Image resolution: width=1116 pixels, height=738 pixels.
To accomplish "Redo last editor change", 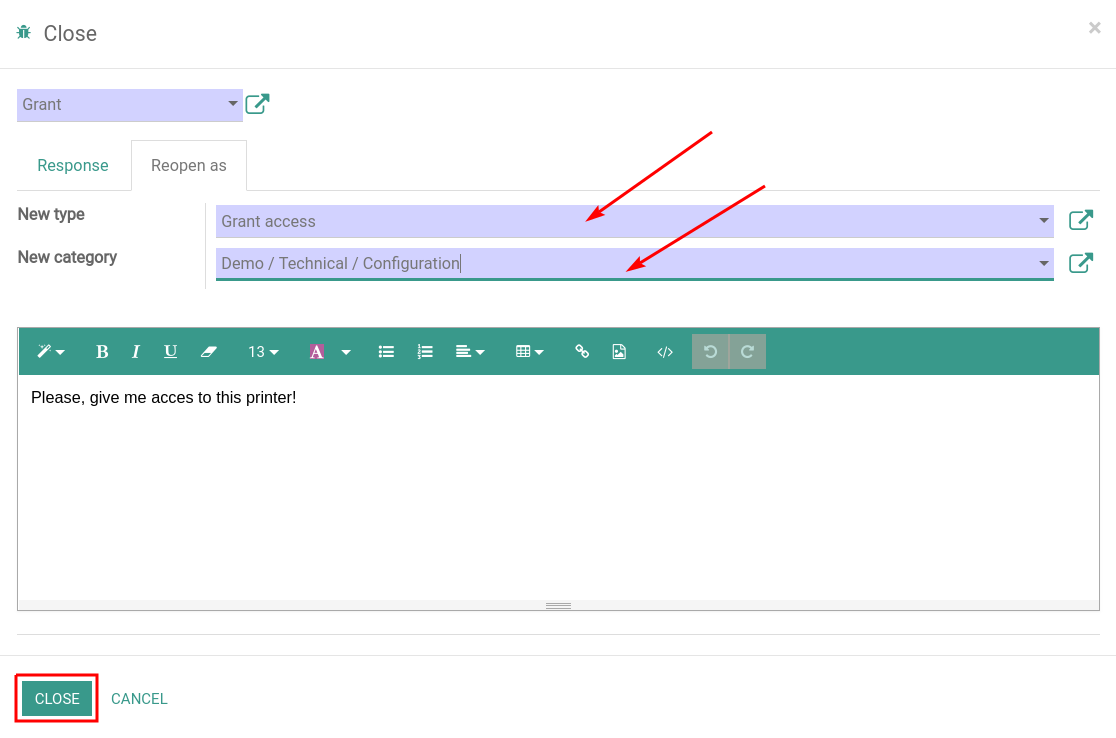I will click(x=747, y=352).
